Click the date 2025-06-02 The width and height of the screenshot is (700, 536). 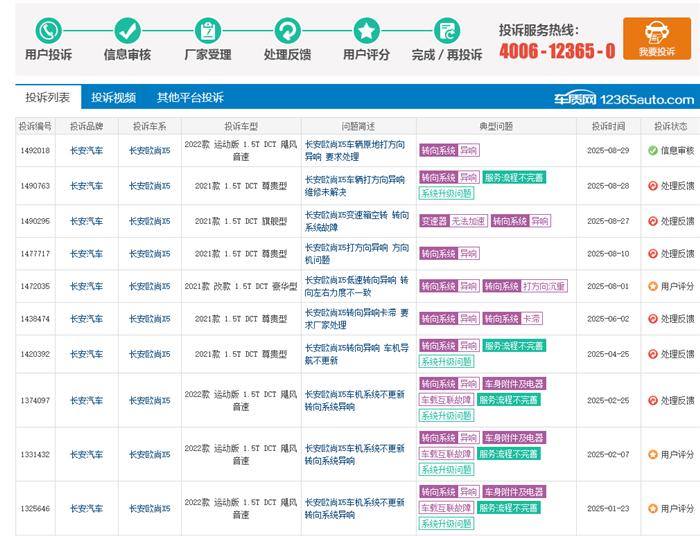pos(608,319)
